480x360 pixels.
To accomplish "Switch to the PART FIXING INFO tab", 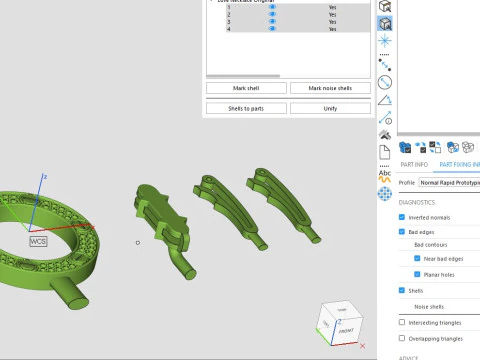I will coord(460,164).
